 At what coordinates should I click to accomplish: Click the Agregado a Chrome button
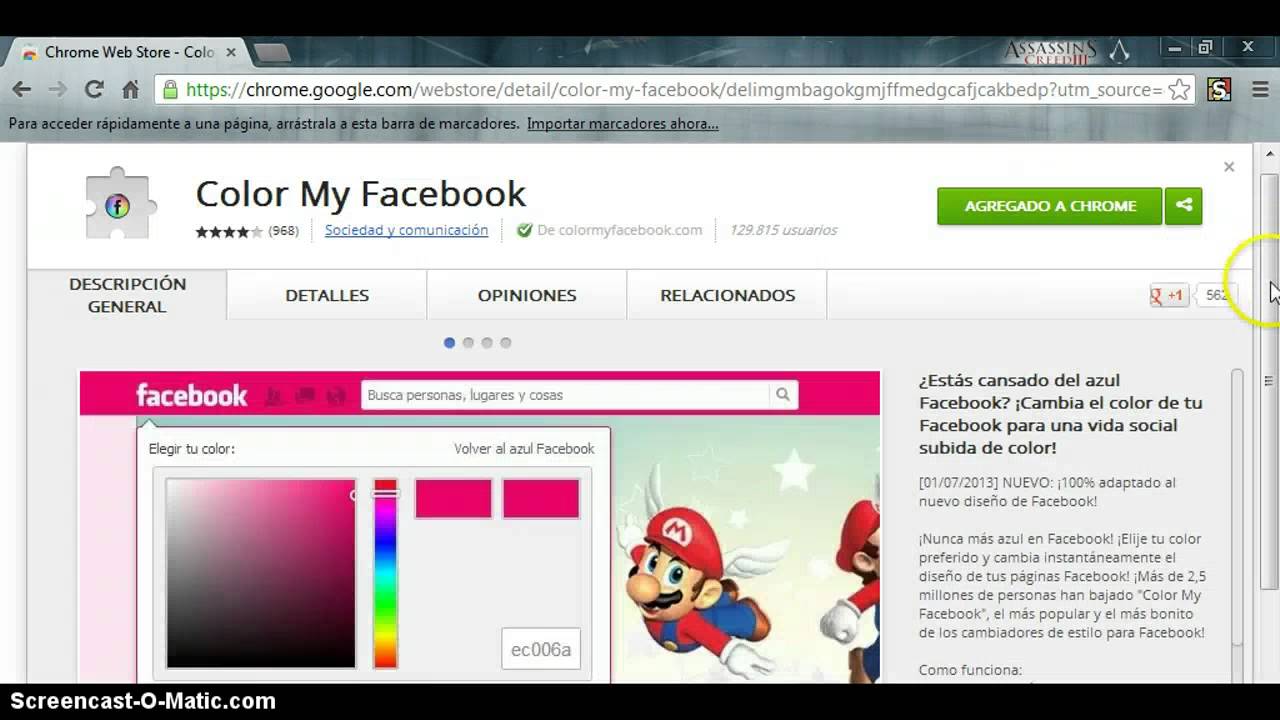pyautogui.click(x=1050, y=206)
